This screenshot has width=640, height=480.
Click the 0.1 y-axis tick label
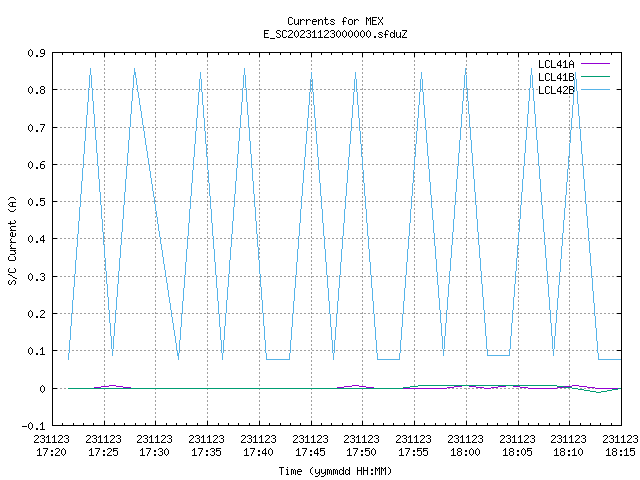click(36, 351)
